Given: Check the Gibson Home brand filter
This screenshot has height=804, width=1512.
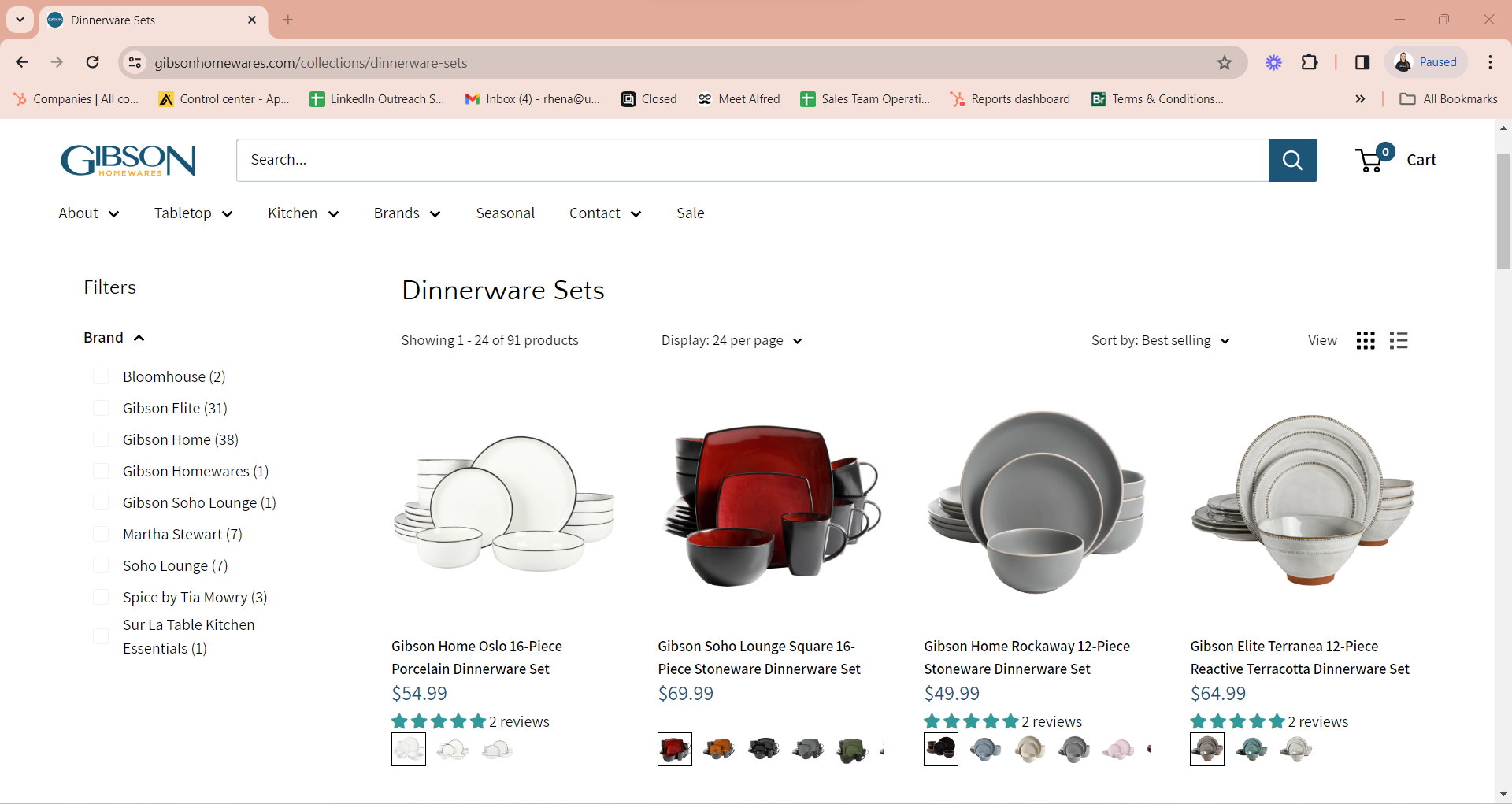Looking at the screenshot, I should (101, 439).
